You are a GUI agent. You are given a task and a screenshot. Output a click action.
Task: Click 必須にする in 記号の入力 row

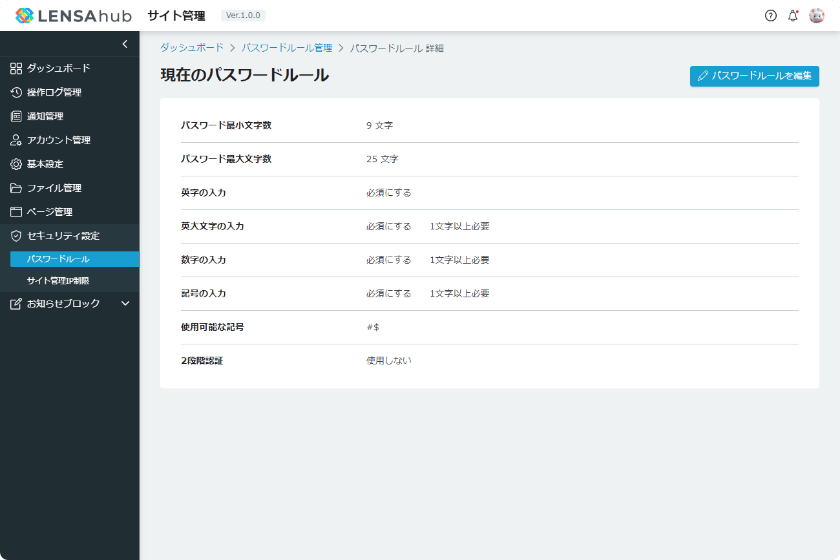(389, 294)
